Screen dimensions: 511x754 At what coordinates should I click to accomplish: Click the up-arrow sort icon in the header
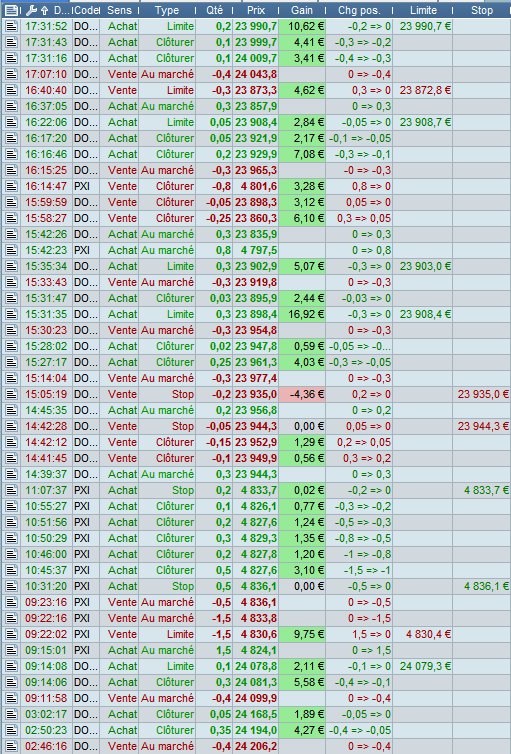[45, 10]
